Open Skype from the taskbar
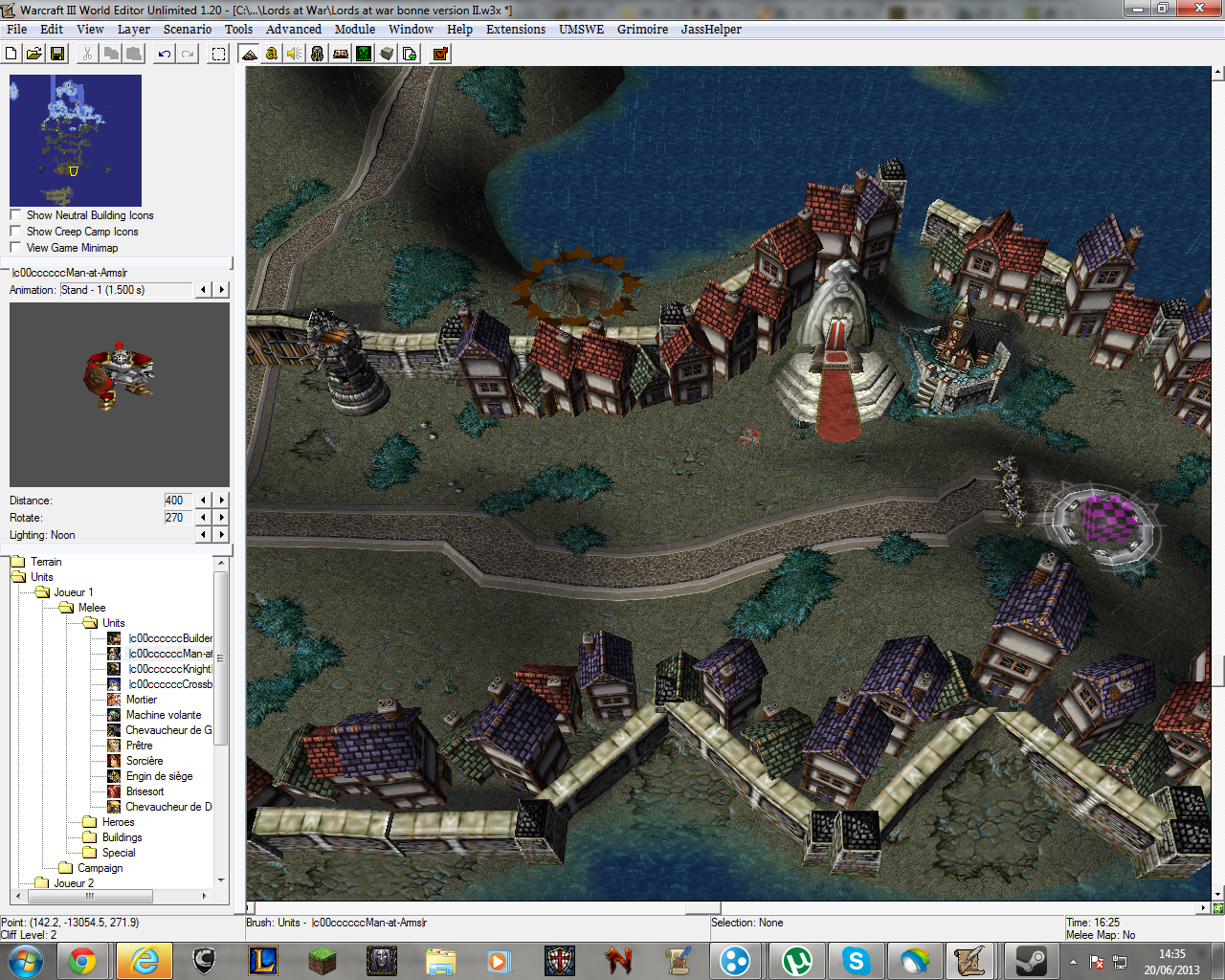This screenshot has height=980, width=1225. point(856,961)
